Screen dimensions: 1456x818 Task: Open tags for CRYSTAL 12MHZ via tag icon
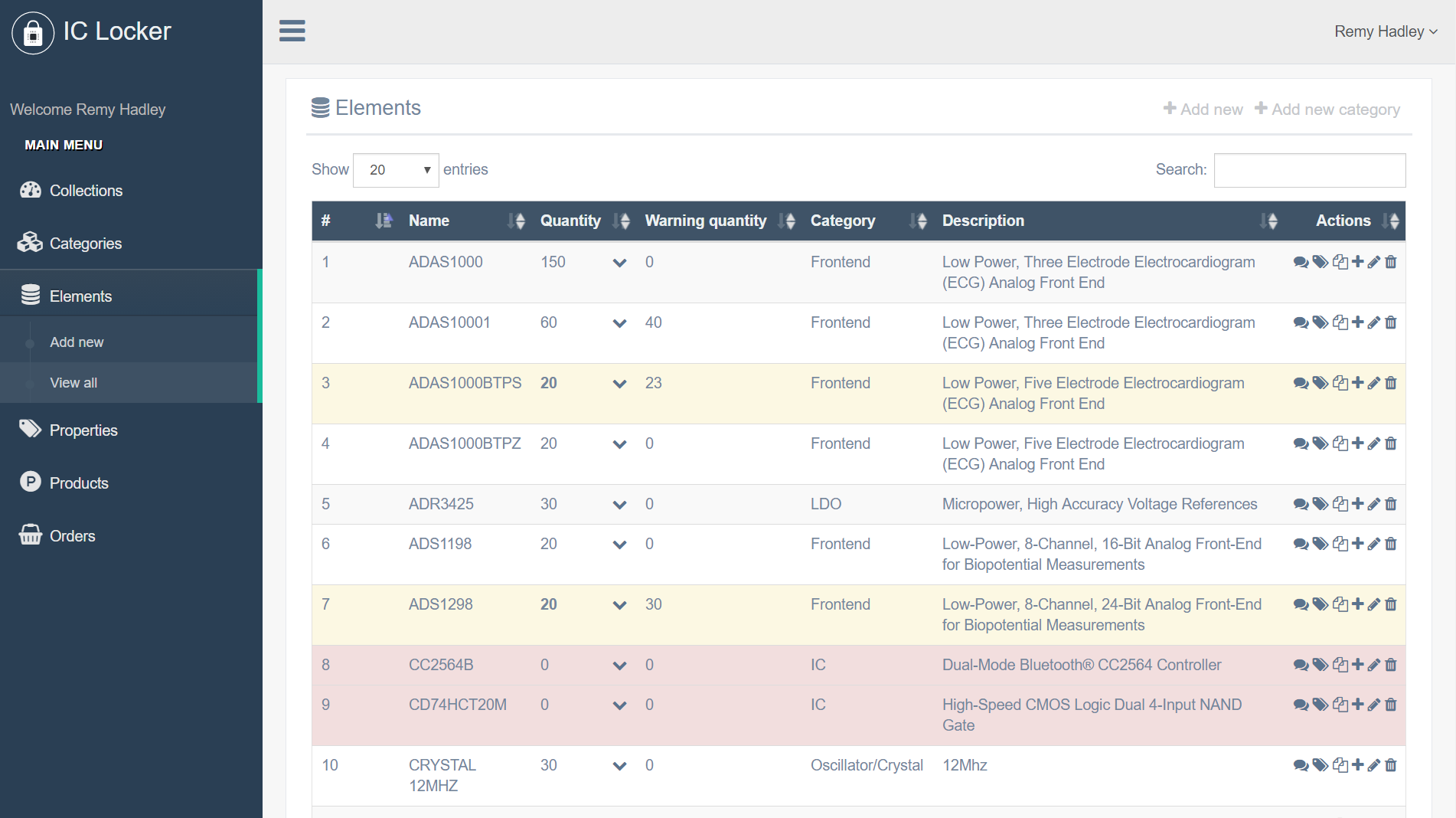pos(1320,765)
